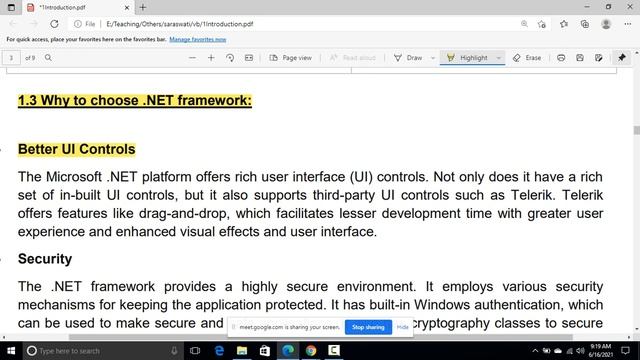Screen dimensions: 640x360
Task: Activate the Draw pen tool
Action: point(408,58)
